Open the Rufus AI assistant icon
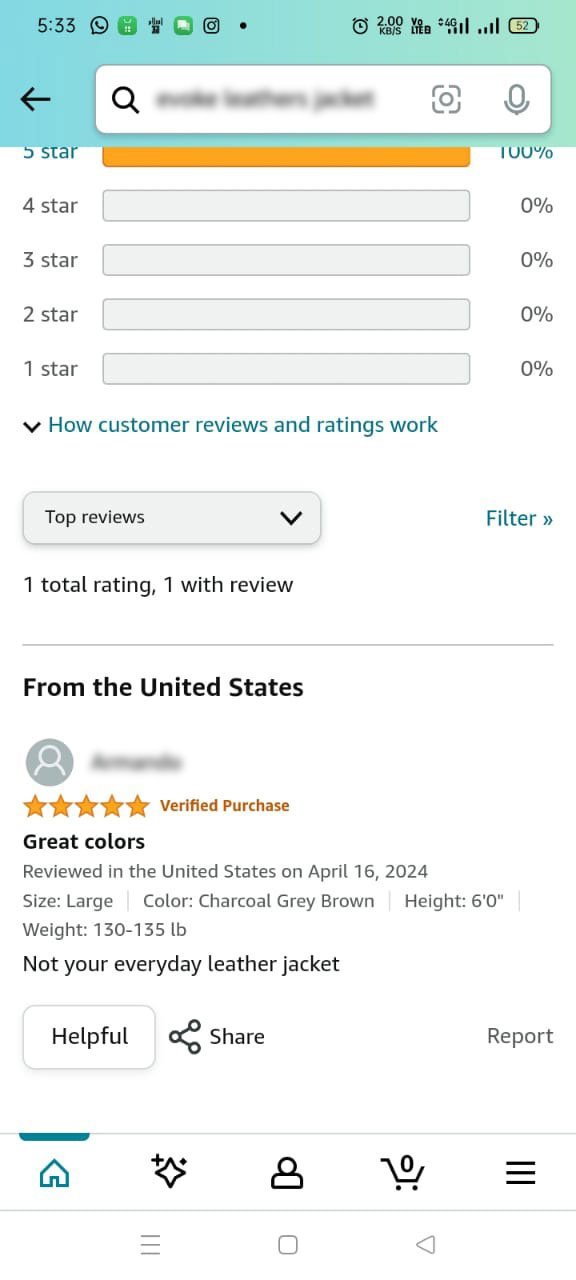The image size is (576, 1280). [x=170, y=1171]
